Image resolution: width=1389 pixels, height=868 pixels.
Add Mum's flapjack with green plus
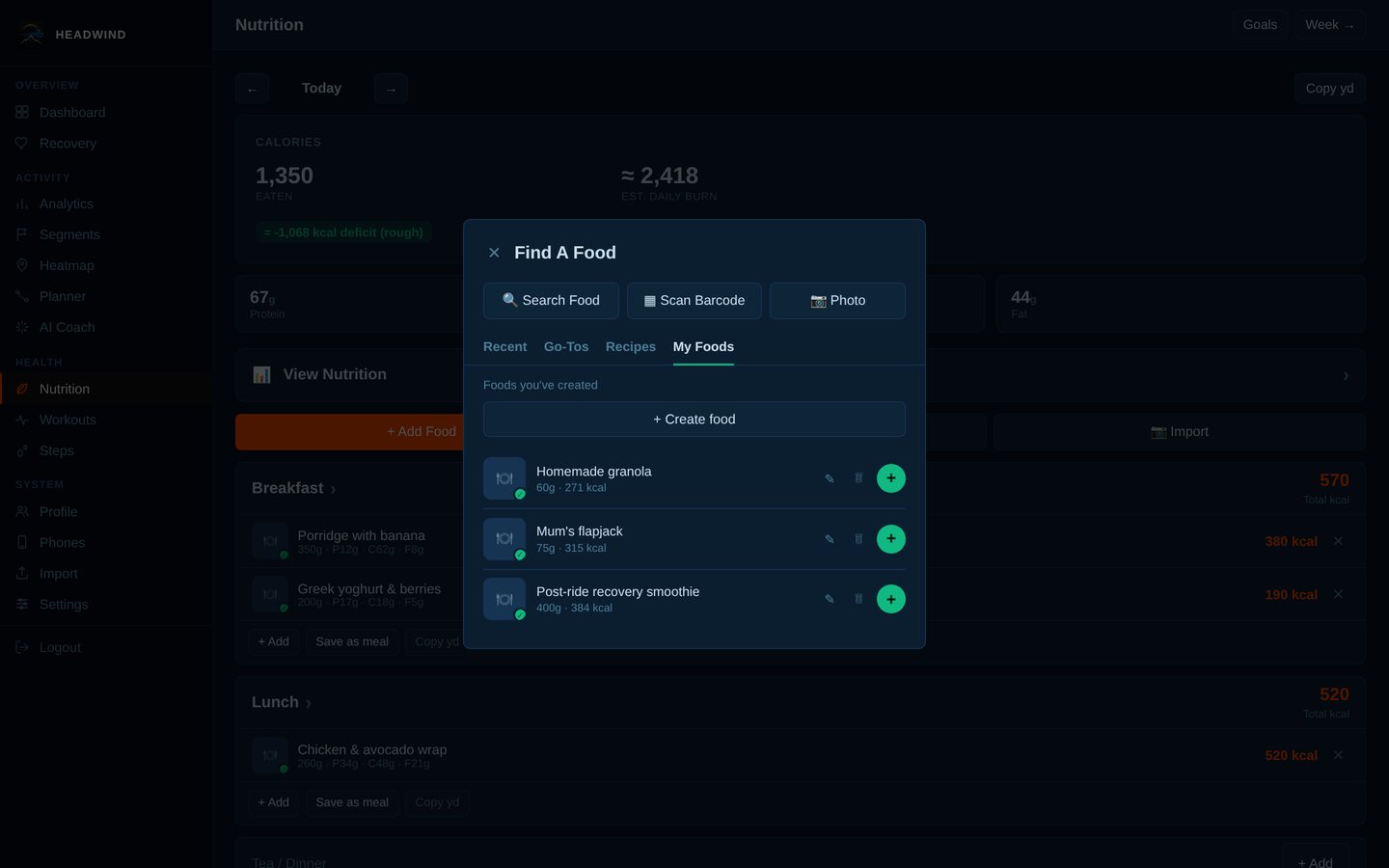point(891,539)
